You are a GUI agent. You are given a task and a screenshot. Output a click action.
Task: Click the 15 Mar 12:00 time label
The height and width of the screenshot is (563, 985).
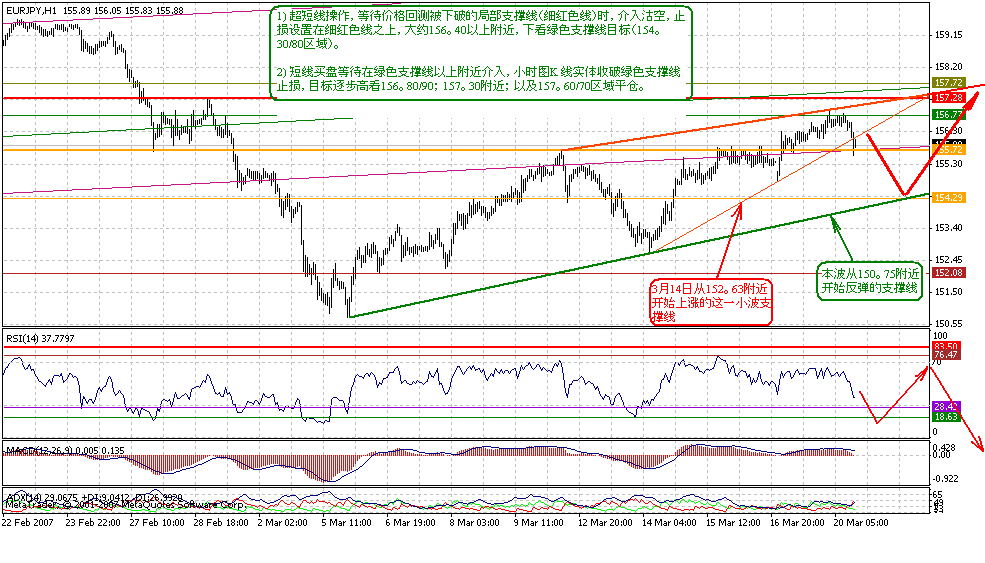(733, 523)
